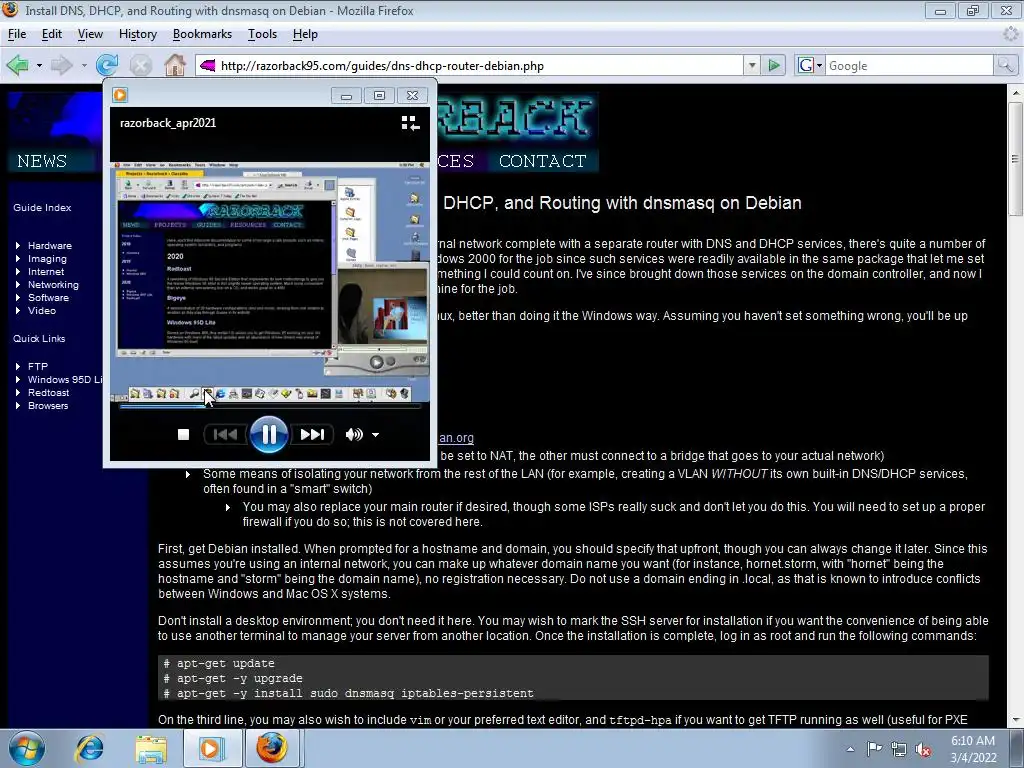1024x768 pixels.
Task: Open the View menu
Action: point(90,34)
